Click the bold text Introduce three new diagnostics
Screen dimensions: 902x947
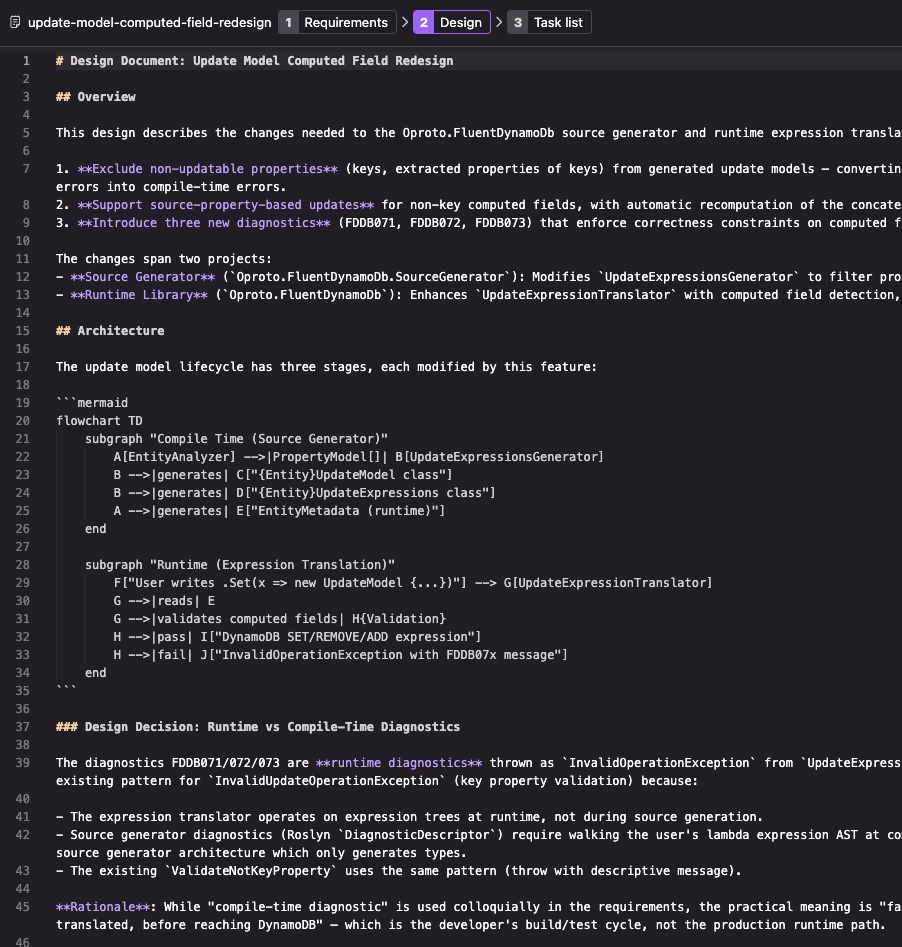coord(204,223)
